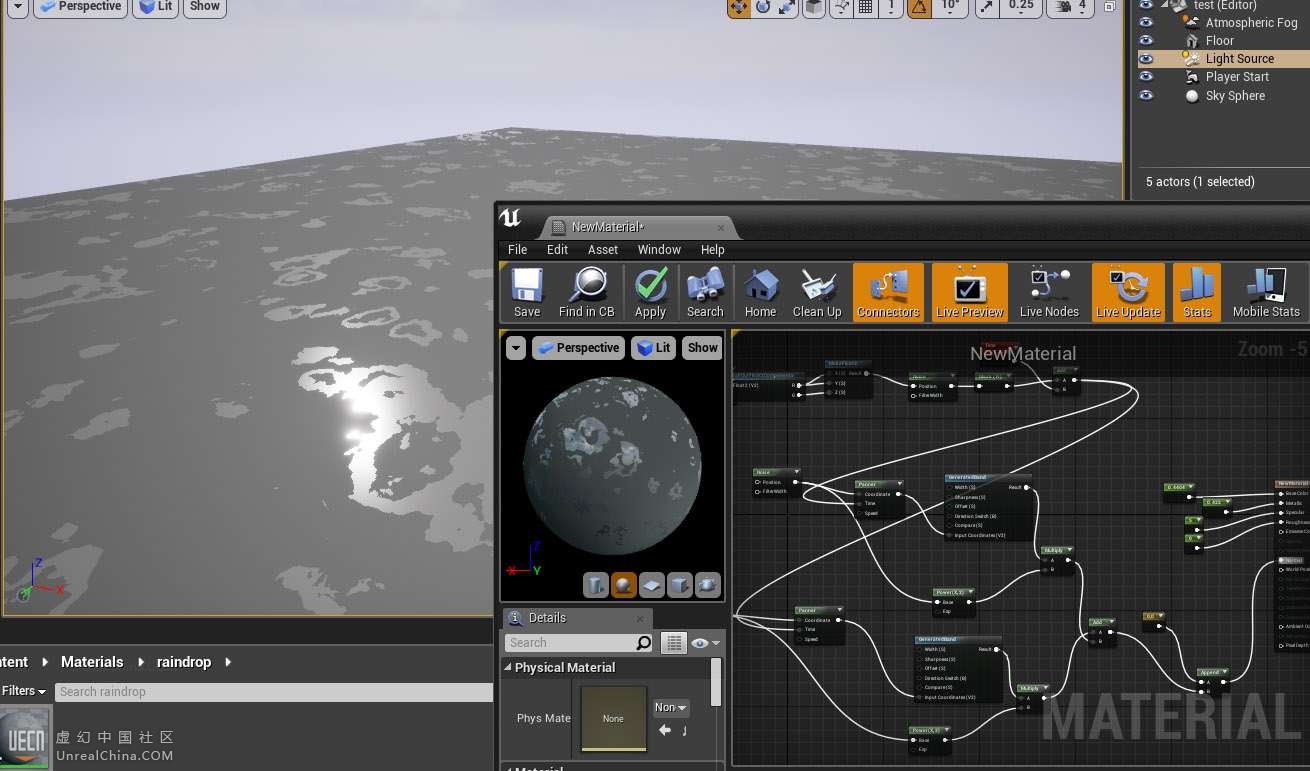1310x771 pixels.
Task: Toggle Live Preview in material toolbar
Action: (969, 292)
